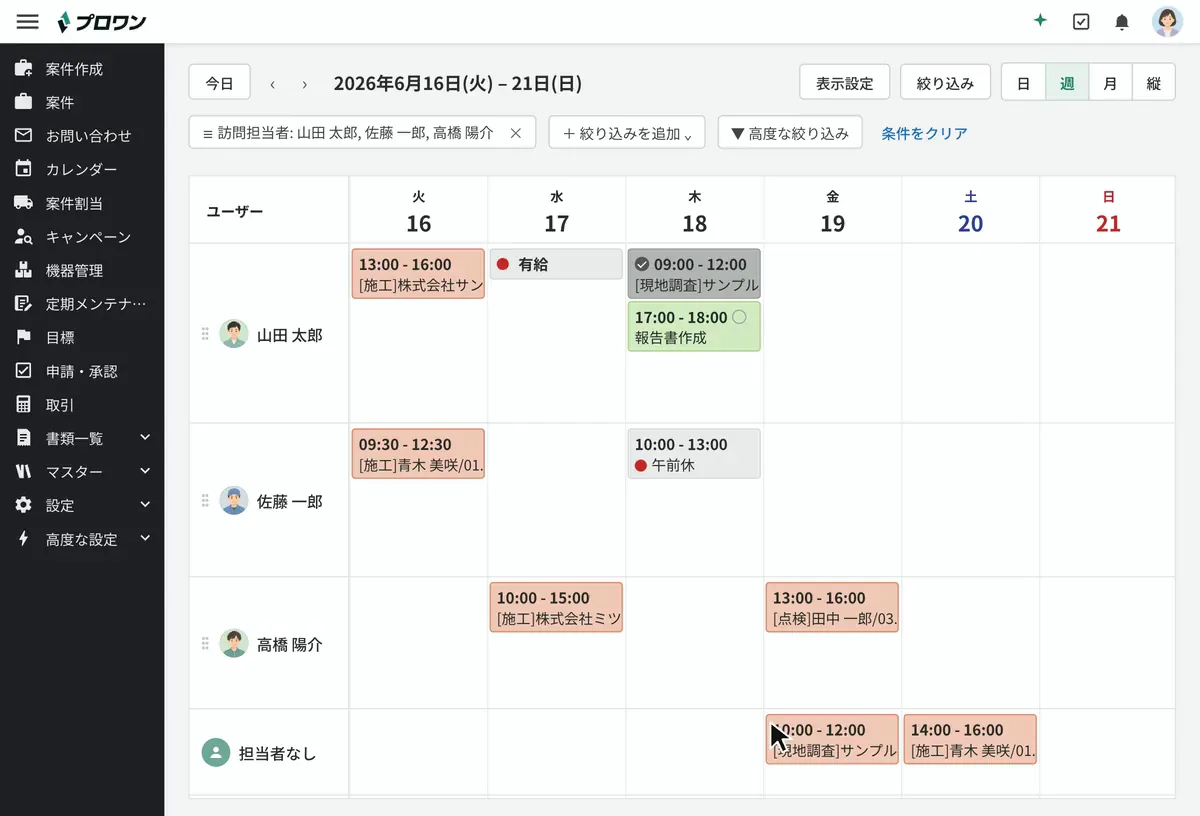Click the プロワン logo
This screenshot has width=1200, height=816.
[x=102, y=21]
